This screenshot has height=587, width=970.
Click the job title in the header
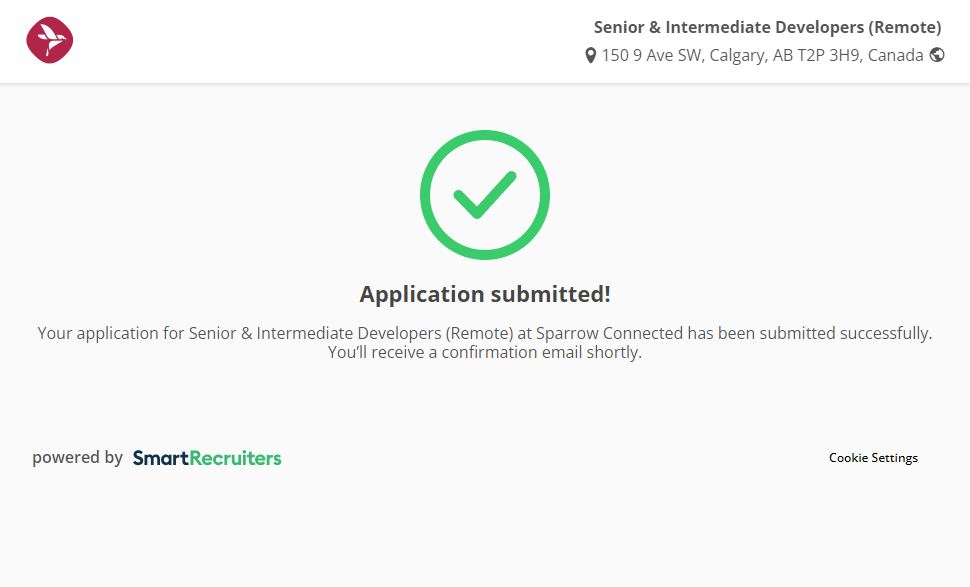pos(767,27)
